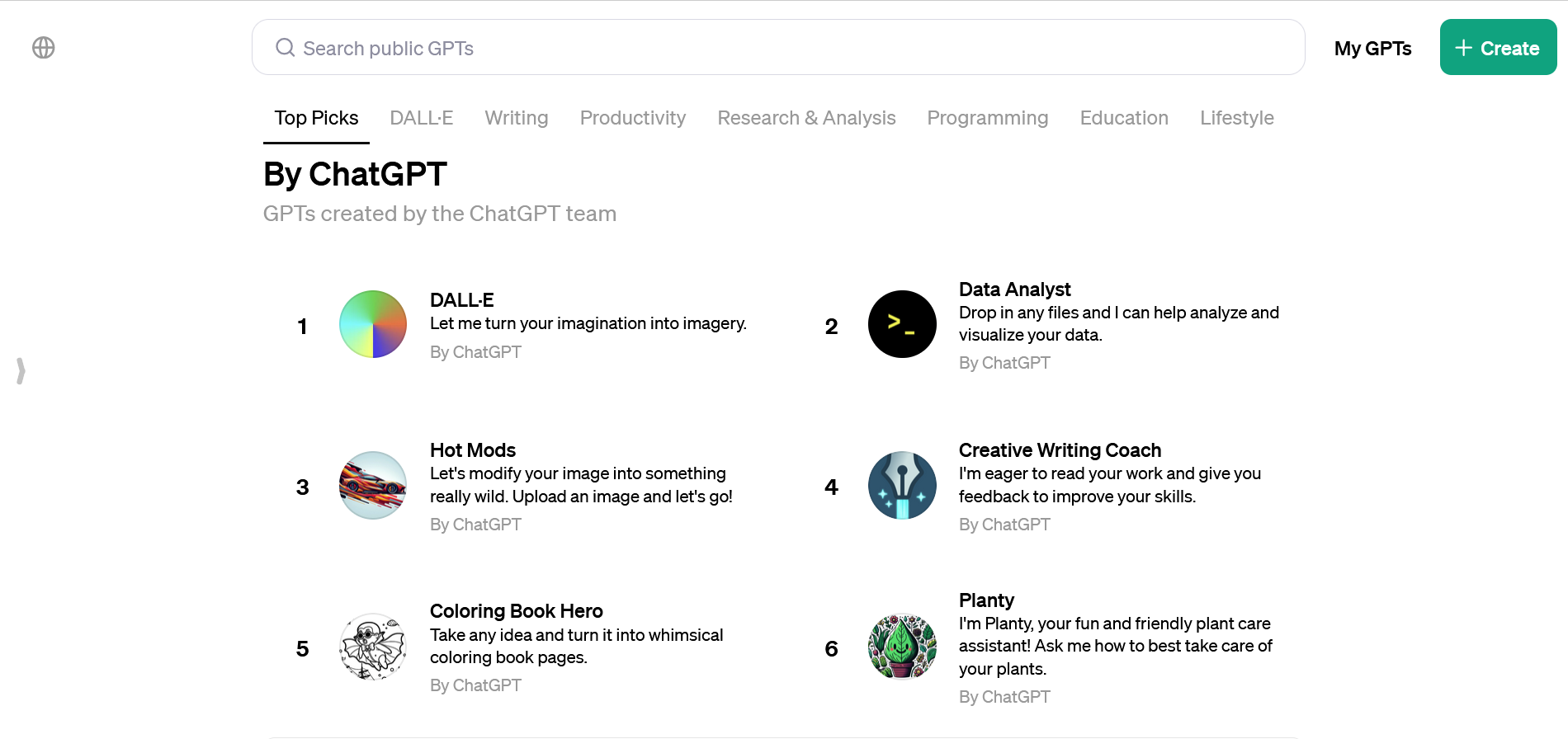Open the Research & Analysis tab
Screen dimensions: 1568x739
[806, 118]
